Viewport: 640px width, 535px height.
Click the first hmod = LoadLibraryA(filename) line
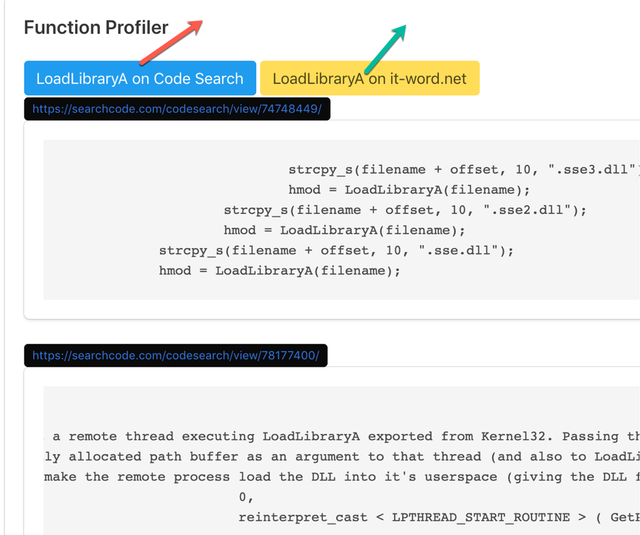409,190
